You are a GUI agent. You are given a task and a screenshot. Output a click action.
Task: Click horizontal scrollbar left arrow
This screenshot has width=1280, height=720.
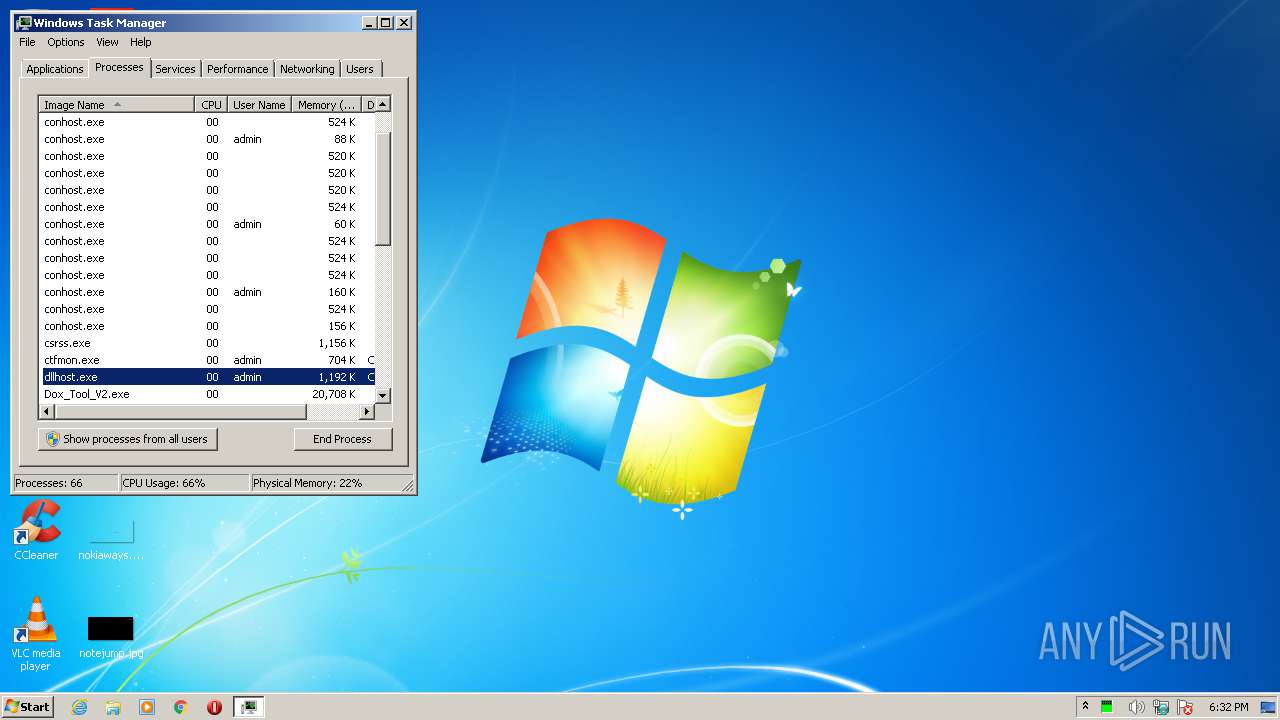(47, 412)
